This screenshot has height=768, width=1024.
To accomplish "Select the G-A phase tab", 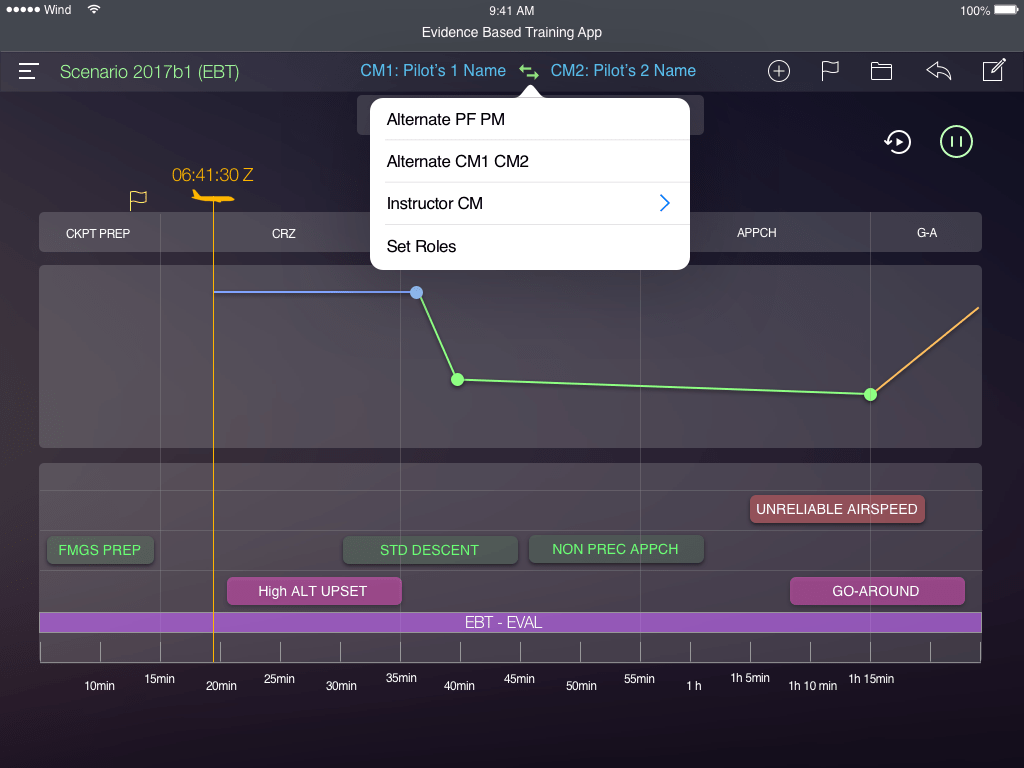I will coord(927,232).
